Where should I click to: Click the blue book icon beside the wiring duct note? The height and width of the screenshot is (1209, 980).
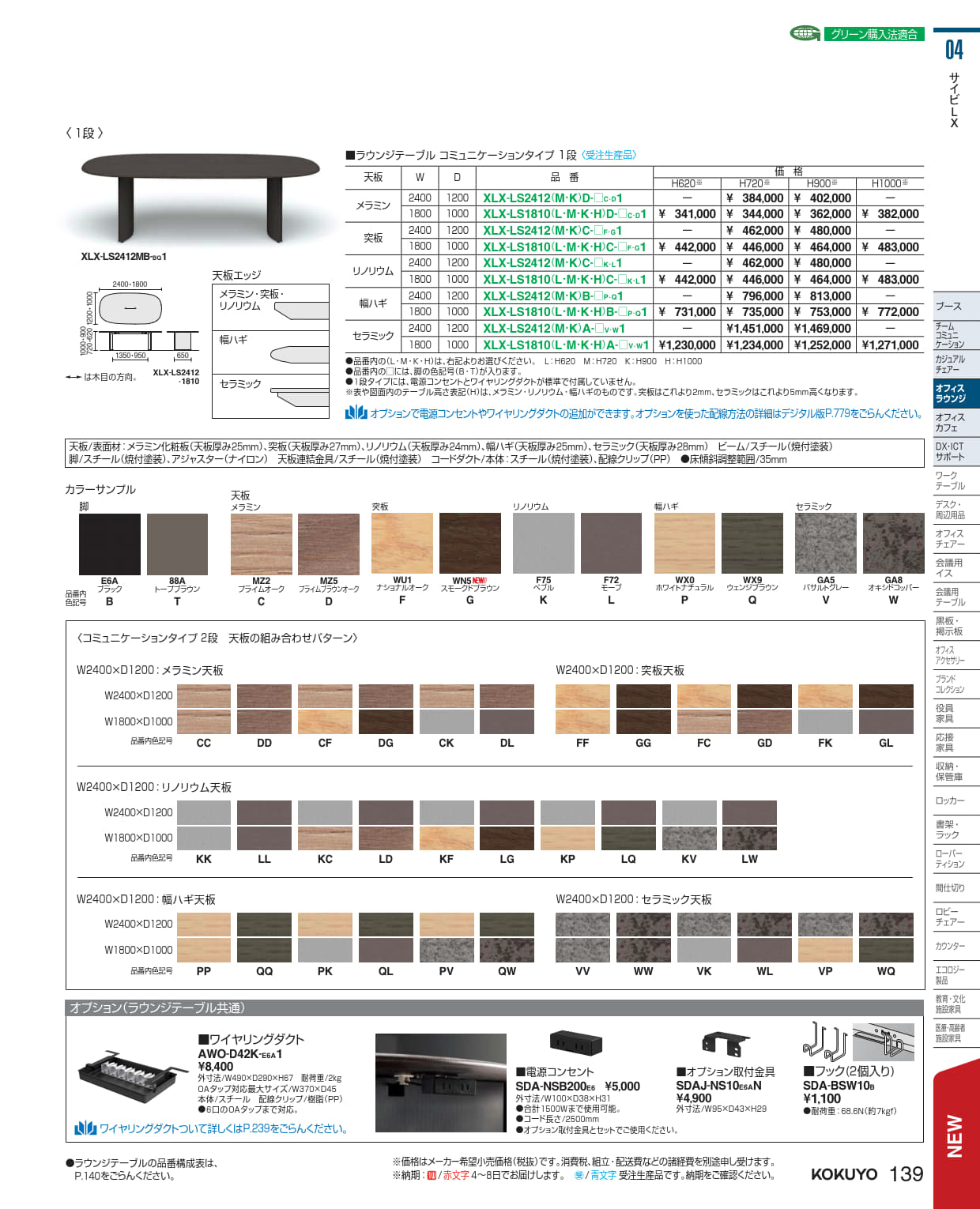(x=85, y=1128)
